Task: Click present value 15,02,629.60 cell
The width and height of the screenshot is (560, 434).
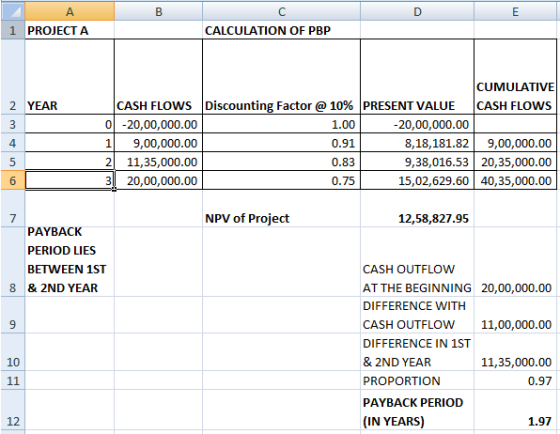Action: 417,180
